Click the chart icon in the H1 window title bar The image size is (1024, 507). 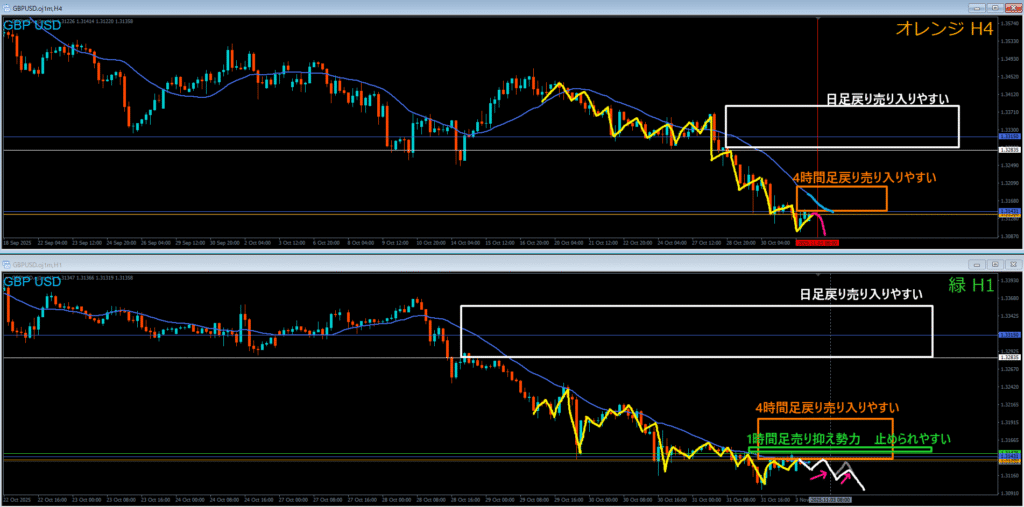click(6, 265)
